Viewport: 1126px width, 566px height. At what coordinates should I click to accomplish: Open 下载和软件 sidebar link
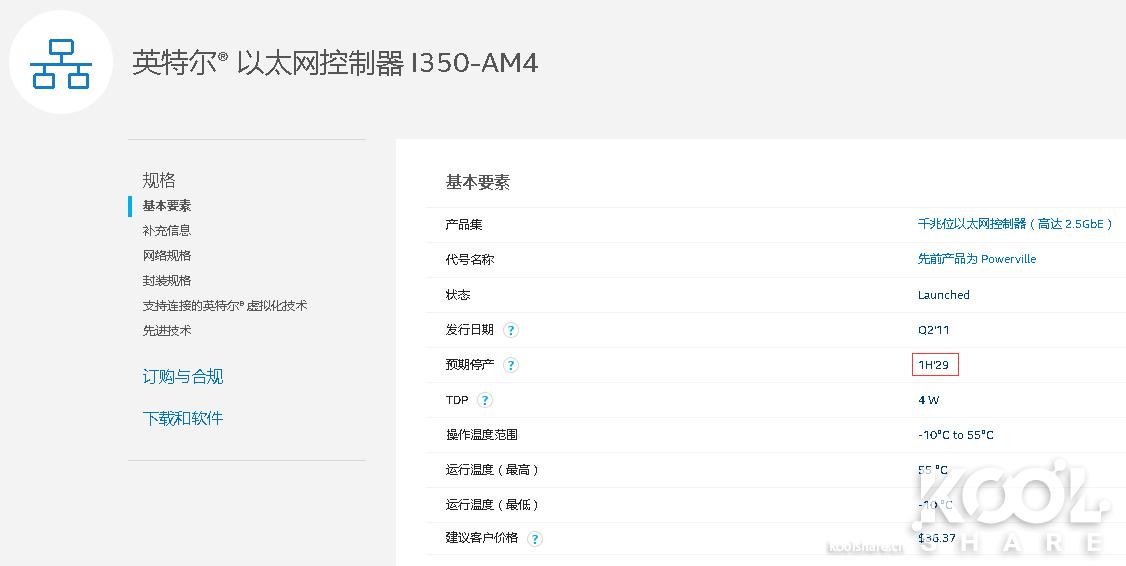coord(182,418)
